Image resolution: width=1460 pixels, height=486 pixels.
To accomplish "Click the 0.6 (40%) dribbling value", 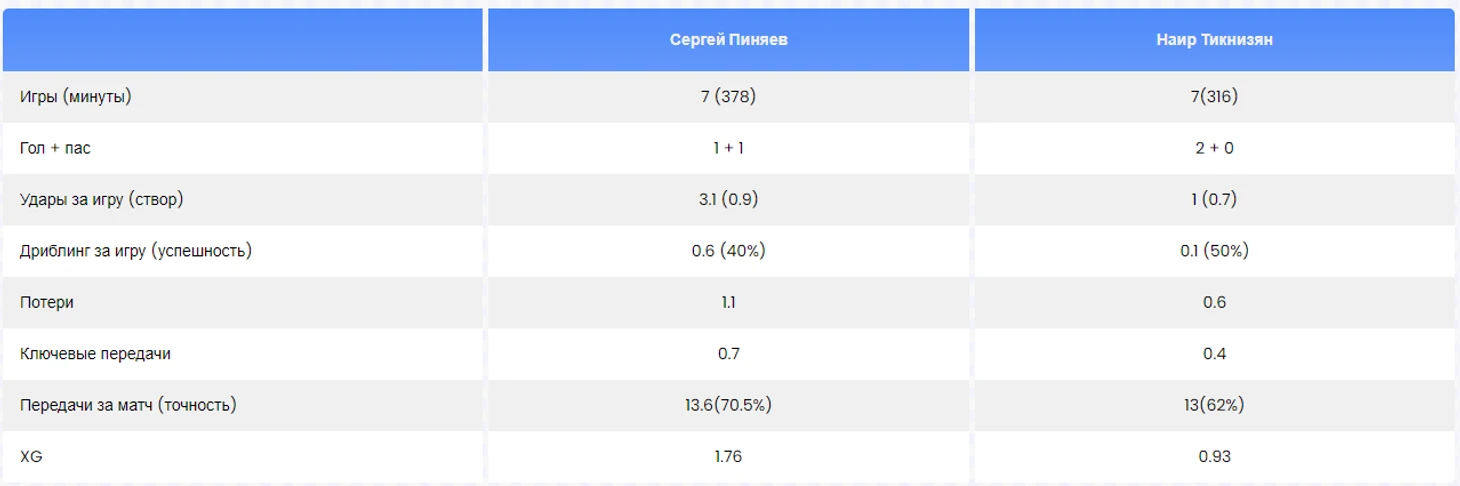I will pyautogui.click(x=728, y=250).
